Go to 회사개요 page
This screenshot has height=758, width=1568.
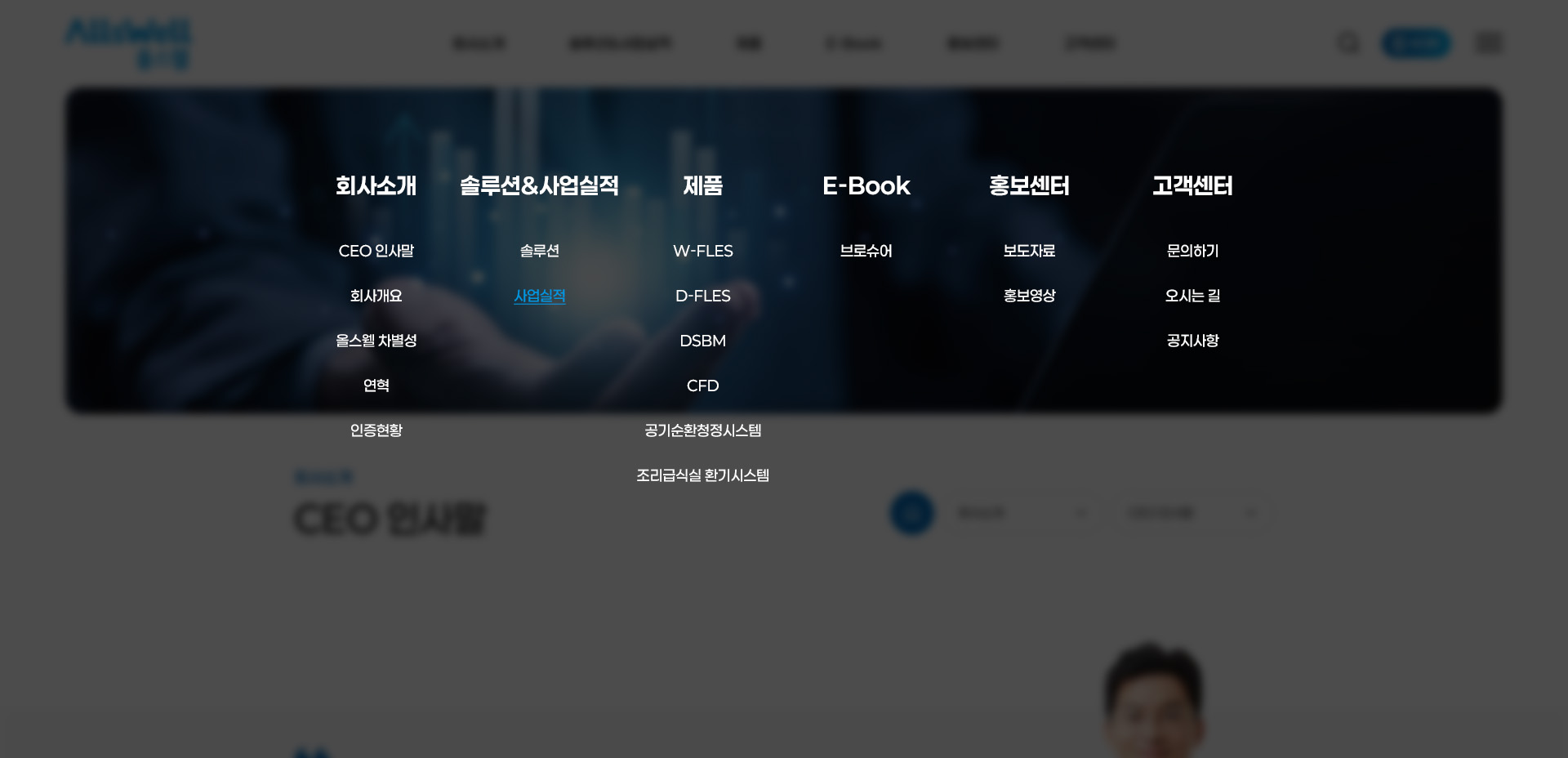click(x=376, y=296)
